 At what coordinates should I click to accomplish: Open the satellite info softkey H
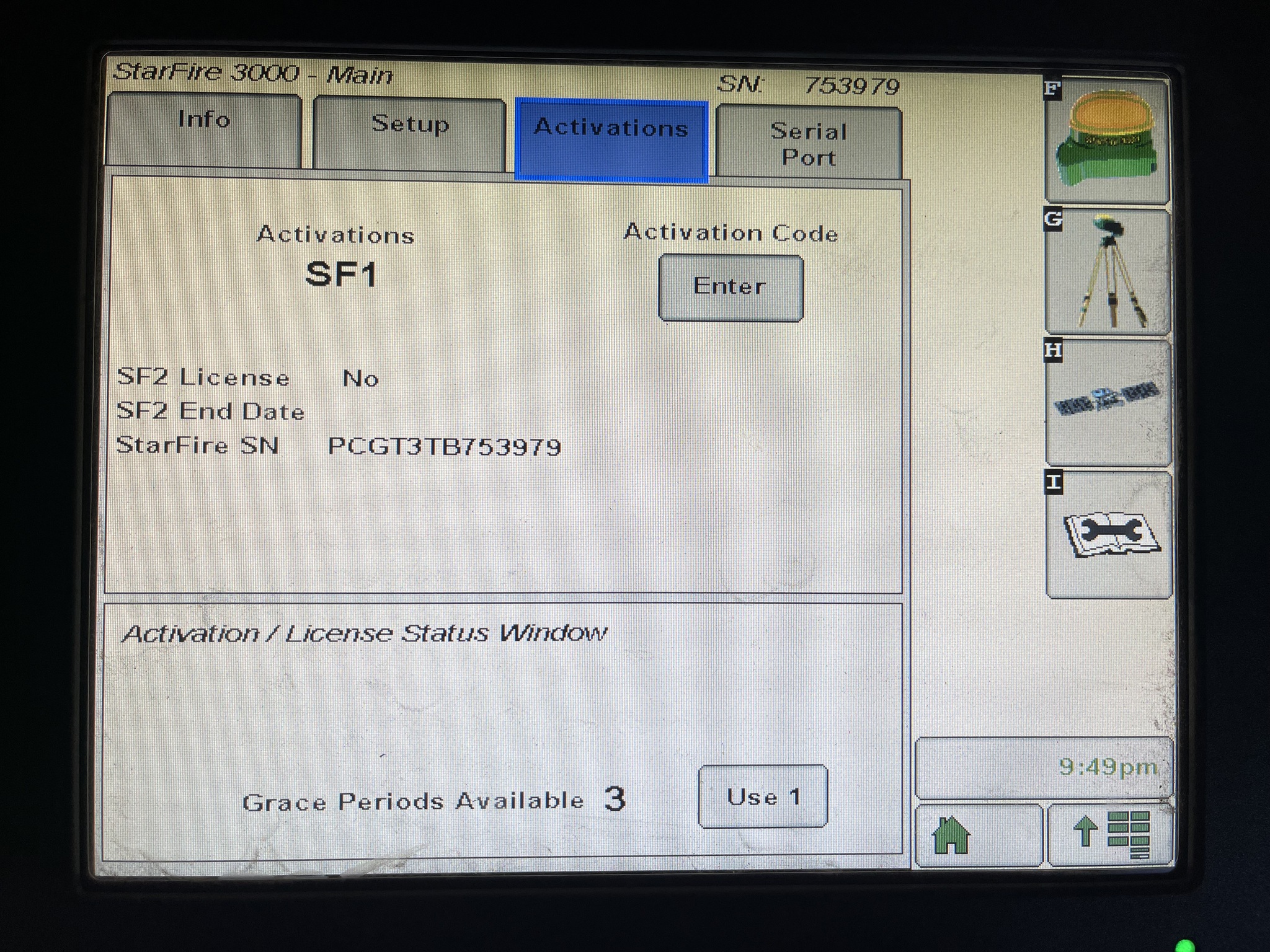click(x=1108, y=402)
